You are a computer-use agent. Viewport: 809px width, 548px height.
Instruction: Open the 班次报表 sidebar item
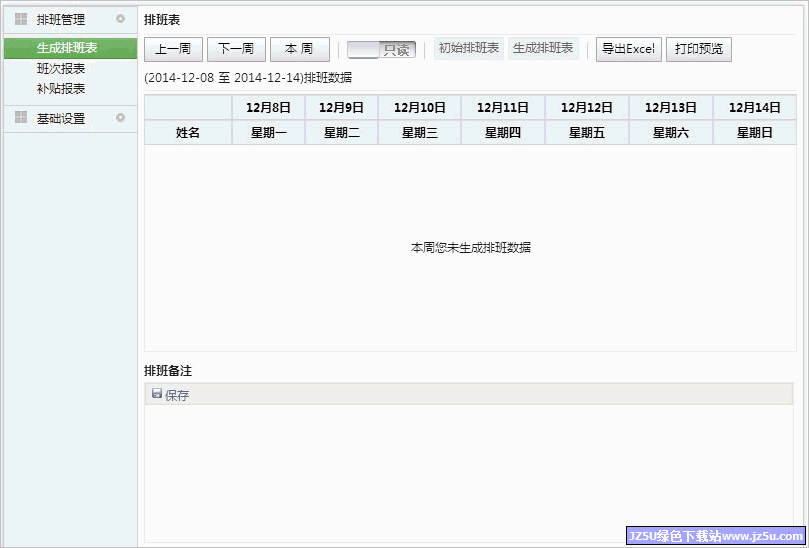point(61,69)
